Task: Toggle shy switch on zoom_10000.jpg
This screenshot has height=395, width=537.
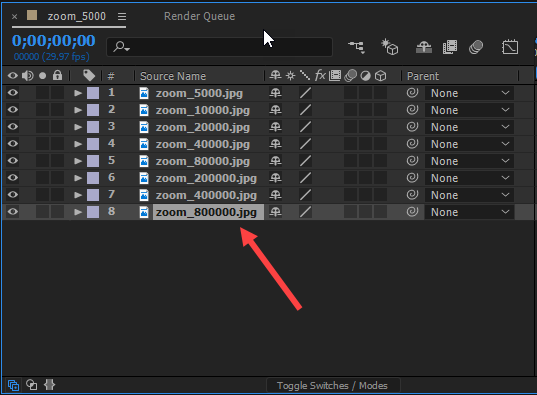Action: pyautogui.click(x=275, y=110)
